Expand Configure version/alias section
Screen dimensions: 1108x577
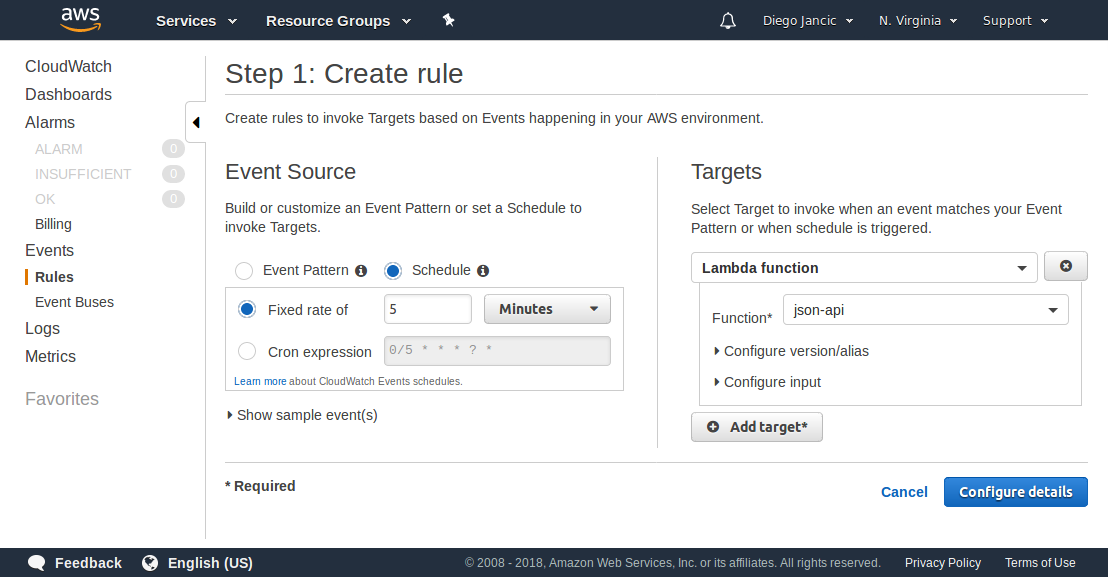coord(795,351)
